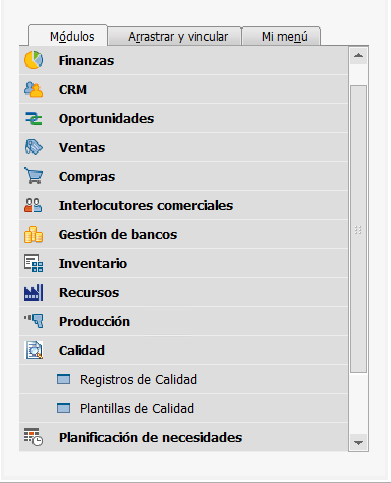Viewport: 391px width, 483px height.
Task: Click the Gestión de bancos coins icon
Action: (x=33, y=234)
